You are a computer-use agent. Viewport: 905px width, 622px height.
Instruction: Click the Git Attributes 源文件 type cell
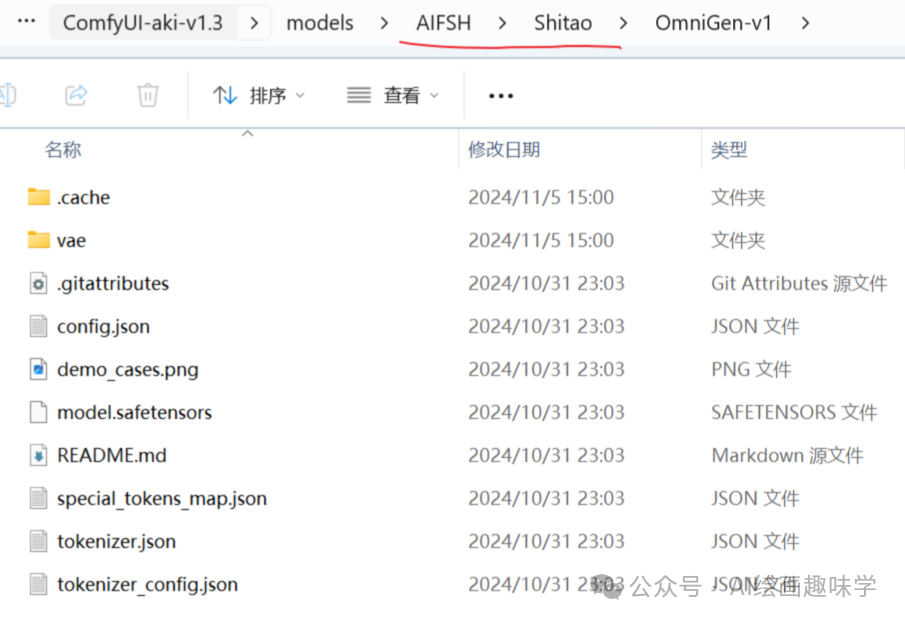(x=799, y=283)
